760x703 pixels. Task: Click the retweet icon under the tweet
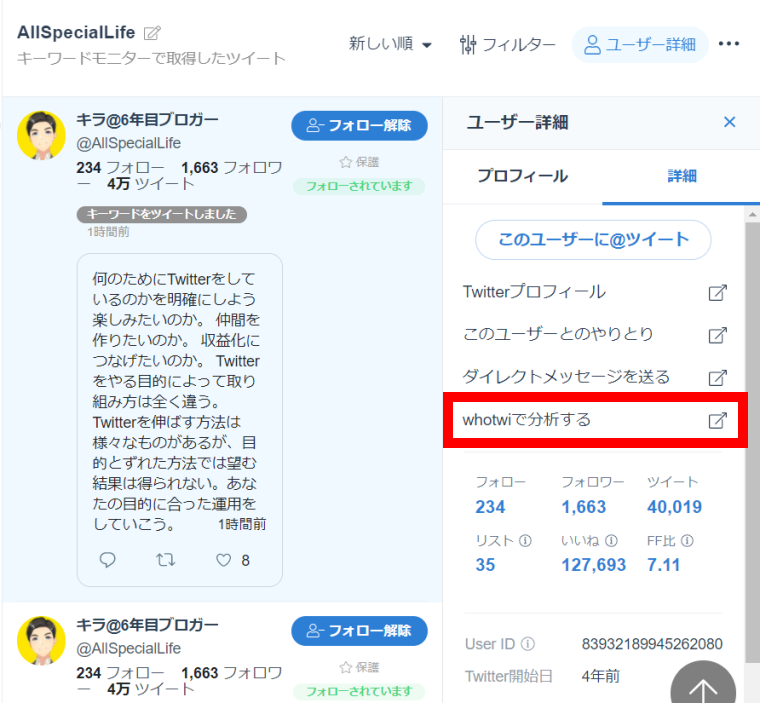coord(166,560)
